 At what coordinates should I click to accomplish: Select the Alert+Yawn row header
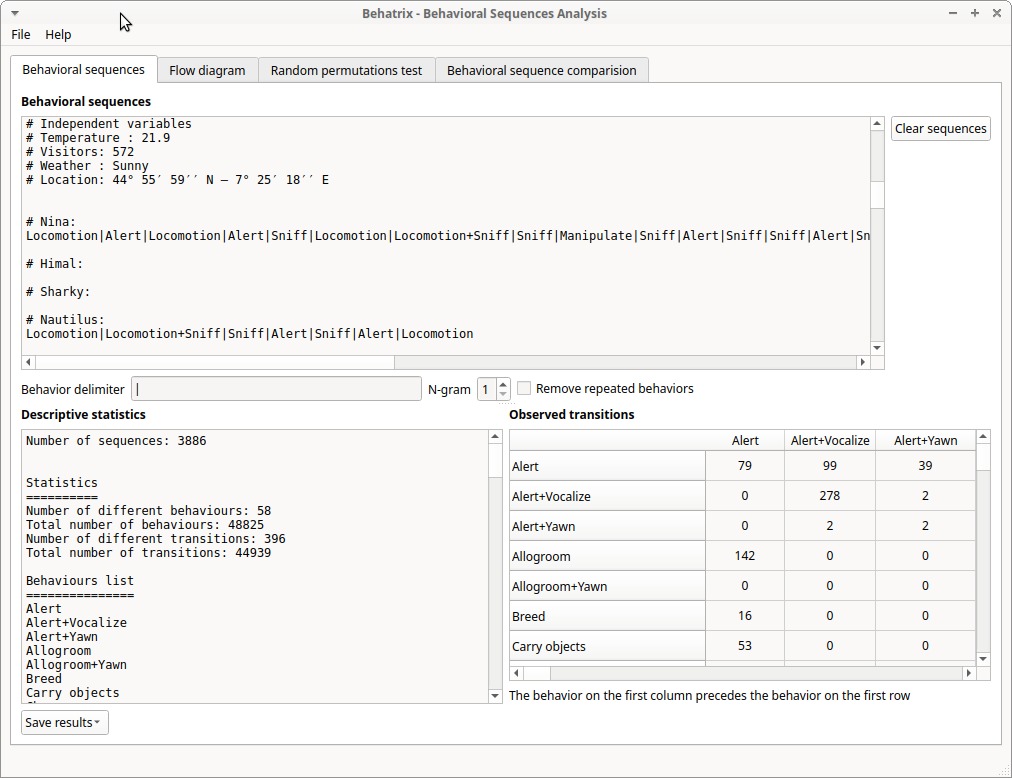[x=607, y=526]
